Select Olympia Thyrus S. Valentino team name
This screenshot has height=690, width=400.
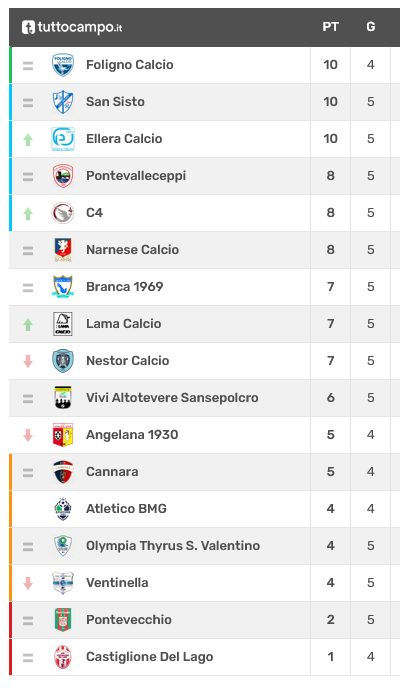tap(173, 545)
